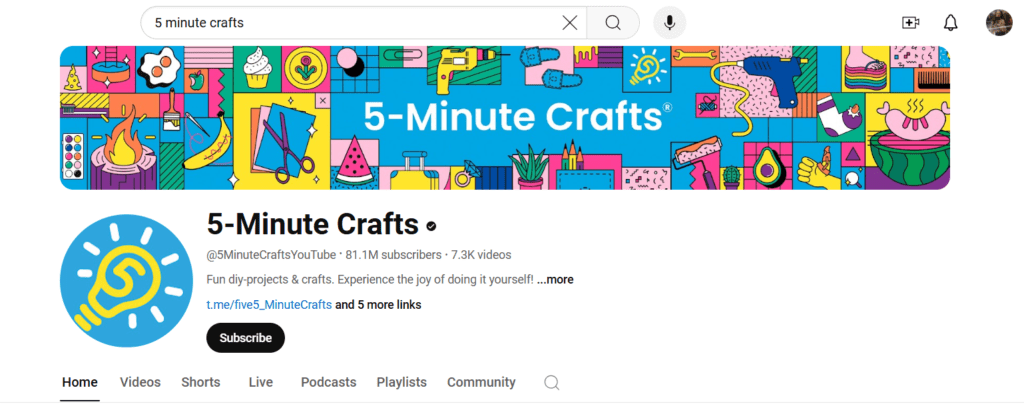Subscribe to 5-Minute Crafts
This screenshot has width=1024, height=410.
[x=246, y=338]
